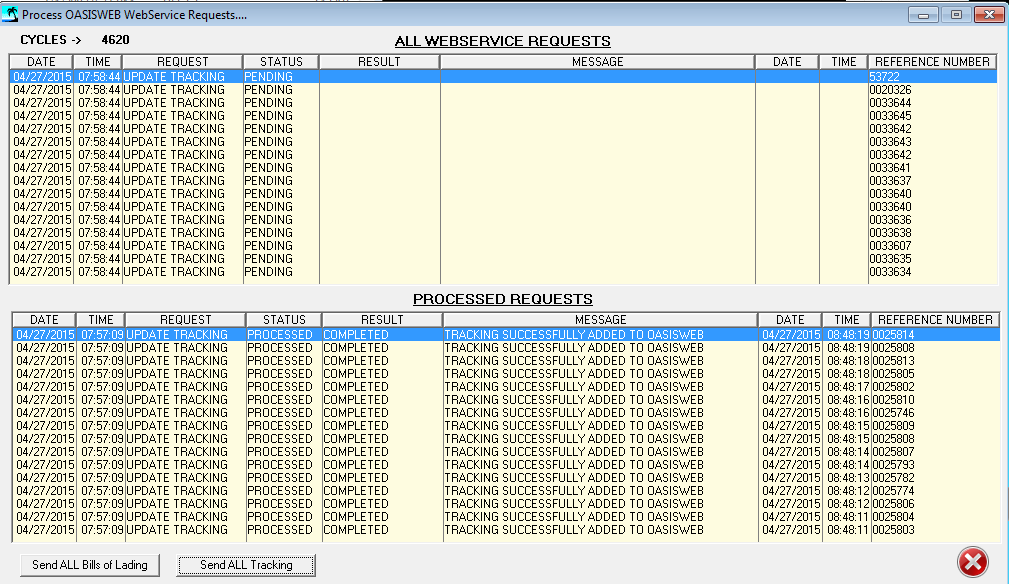1009x584 pixels.
Task: Click MESSAGE header in processed requests table
Action: click(600, 320)
